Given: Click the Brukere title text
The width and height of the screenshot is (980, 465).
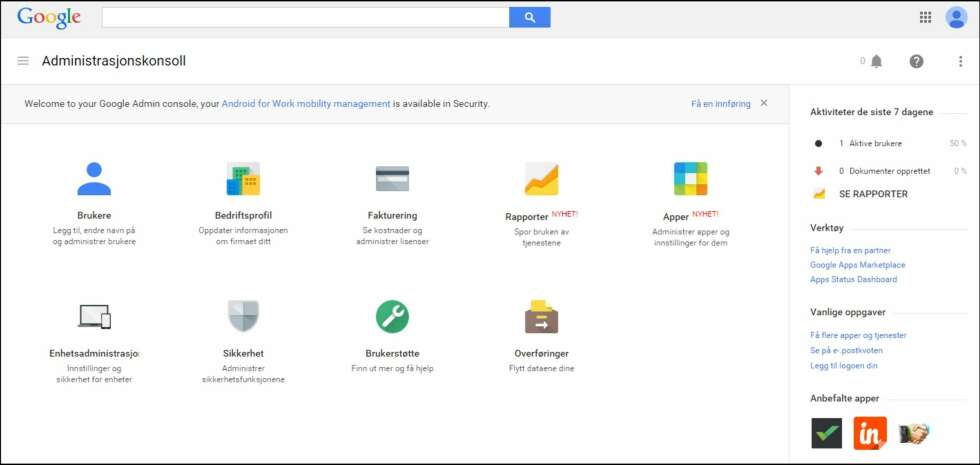Looking at the screenshot, I should pyautogui.click(x=94, y=215).
